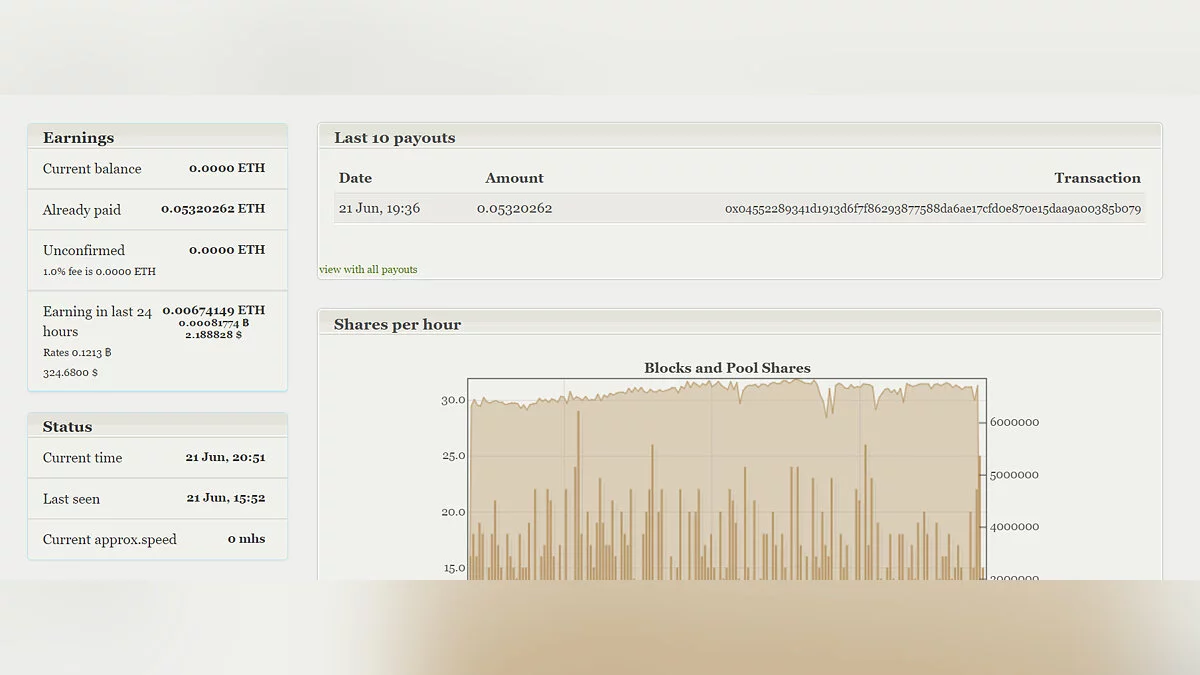Click the Amount column header
Screen dimensions: 1200x675
pyautogui.click(x=514, y=178)
